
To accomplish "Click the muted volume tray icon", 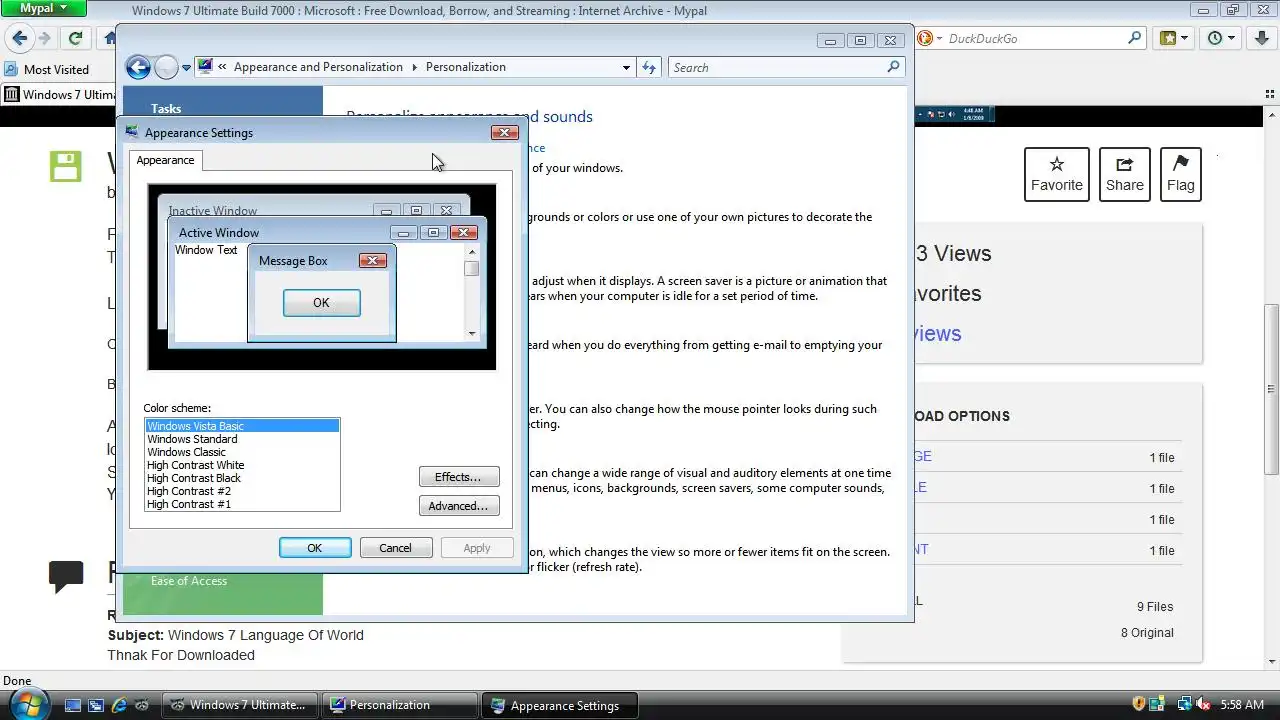I will [x=1203, y=705].
